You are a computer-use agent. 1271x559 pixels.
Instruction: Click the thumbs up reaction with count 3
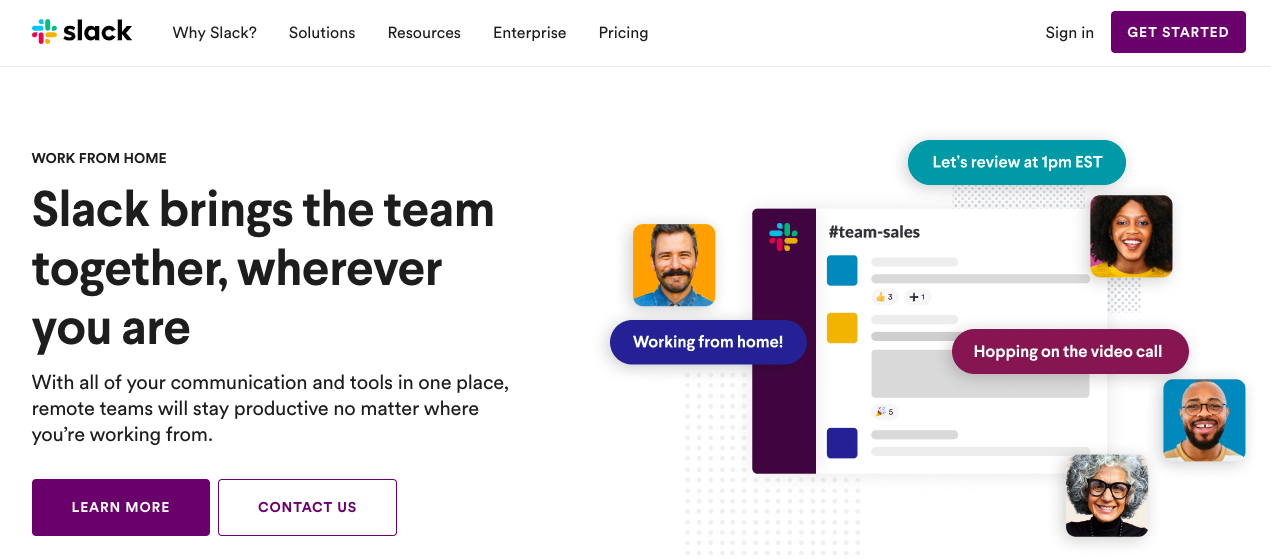(884, 297)
